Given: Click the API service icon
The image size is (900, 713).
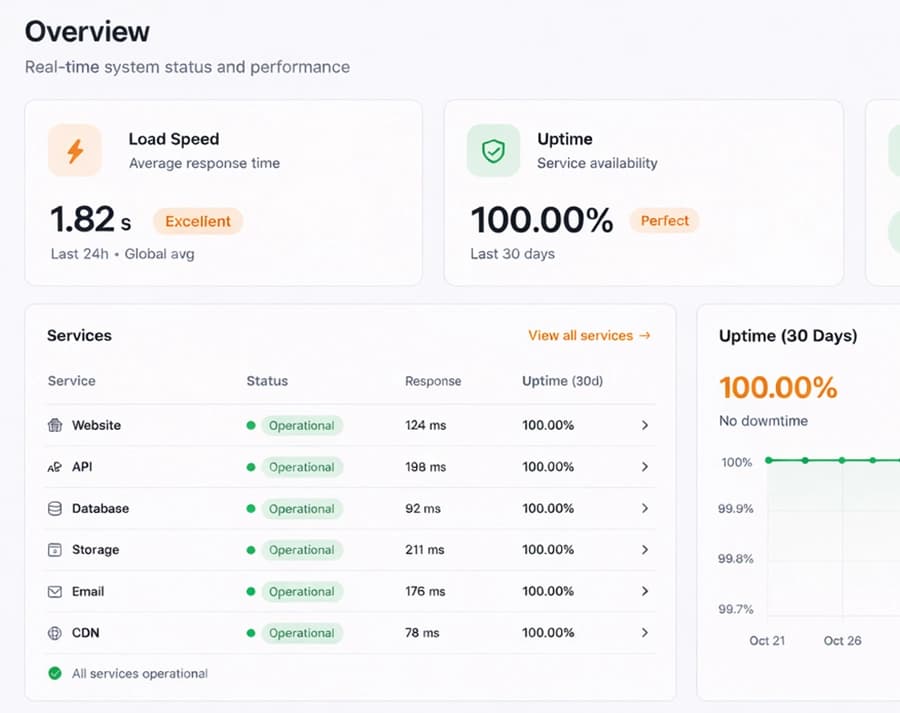Looking at the screenshot, I should [55, 467].
